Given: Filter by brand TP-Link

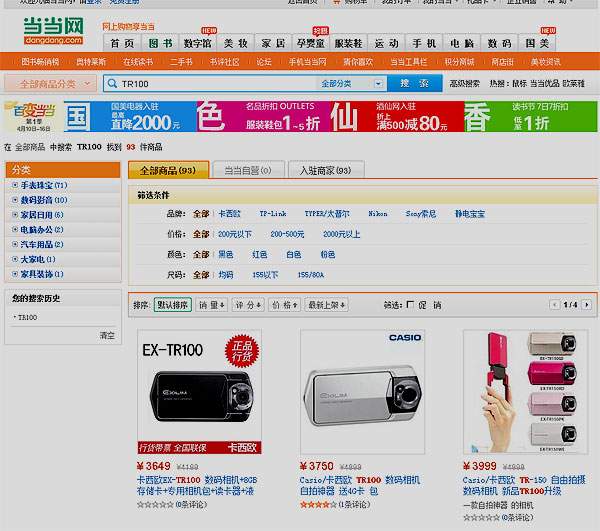Looking at the screenshot, I should click(273, 213).
